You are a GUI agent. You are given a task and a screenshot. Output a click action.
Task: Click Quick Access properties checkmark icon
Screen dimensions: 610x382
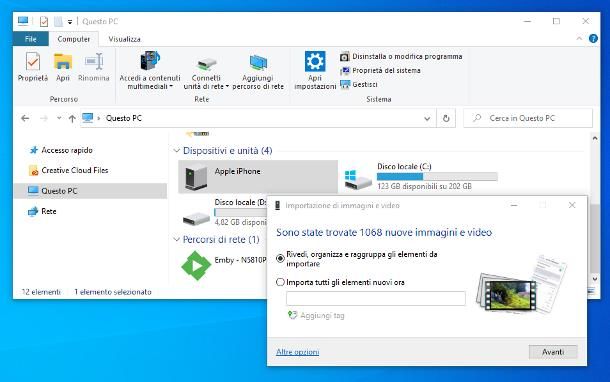[x=44, y=21]
